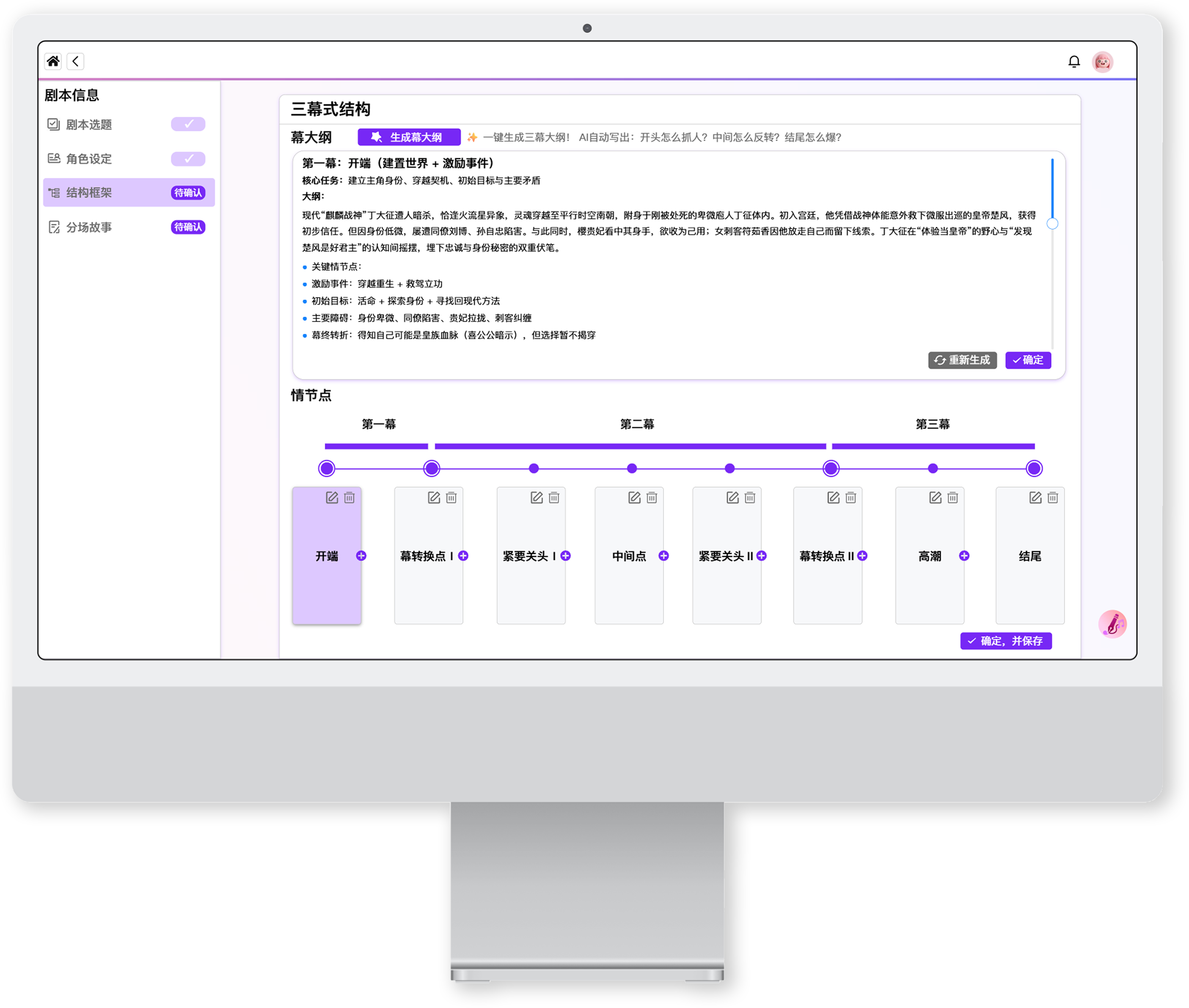Open the notification bell
Screen dimensions: 1189x1008
(x=1074, y=62)
